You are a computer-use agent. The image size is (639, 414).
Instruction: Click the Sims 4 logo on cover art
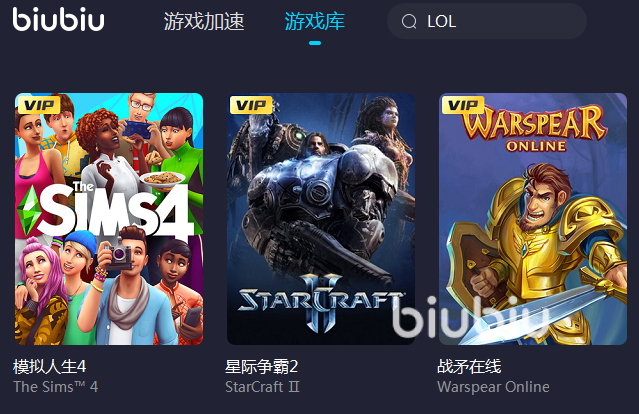click(x=106, y=211)
